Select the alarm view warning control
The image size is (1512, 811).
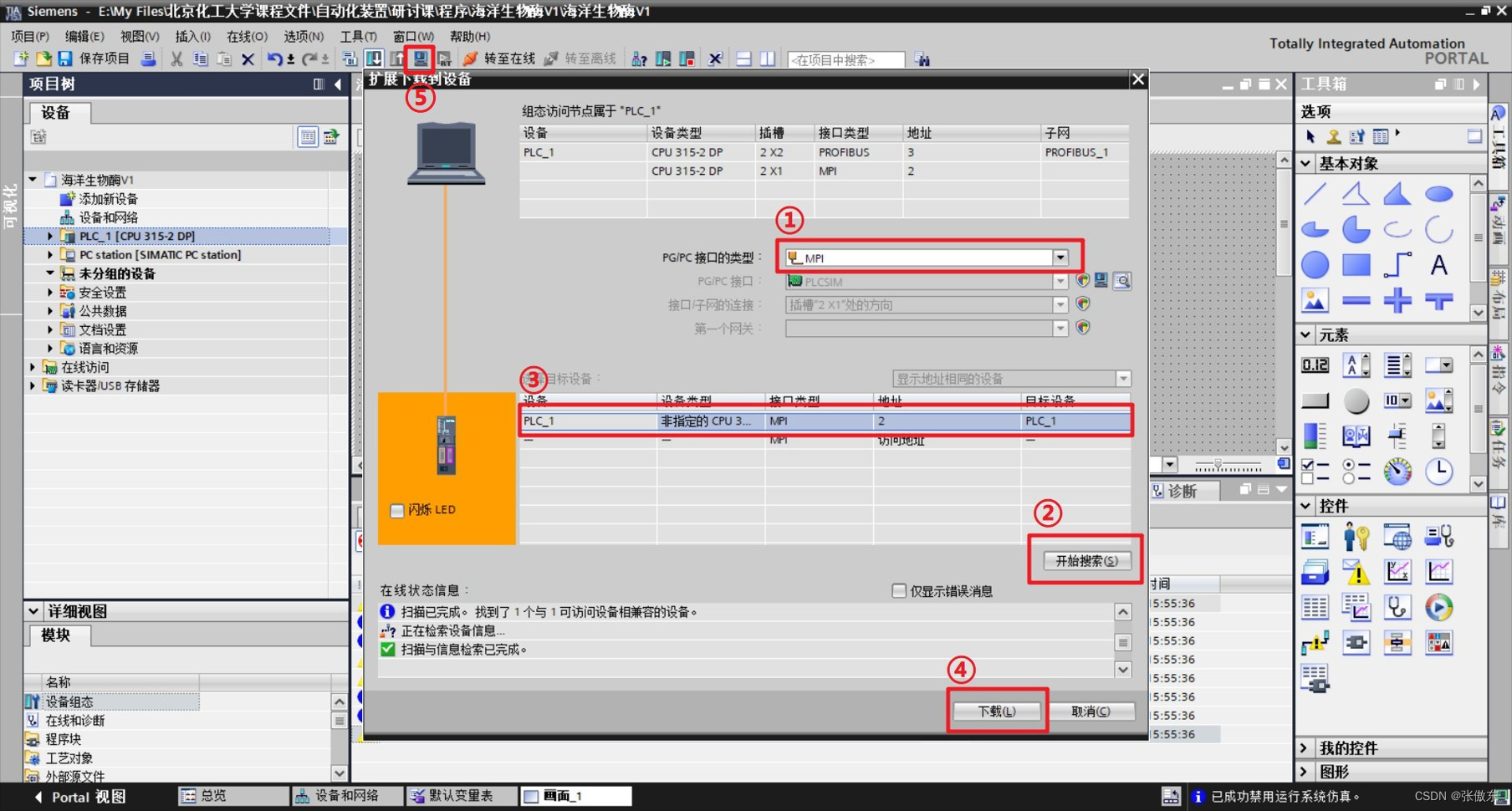coord(1356,572)
